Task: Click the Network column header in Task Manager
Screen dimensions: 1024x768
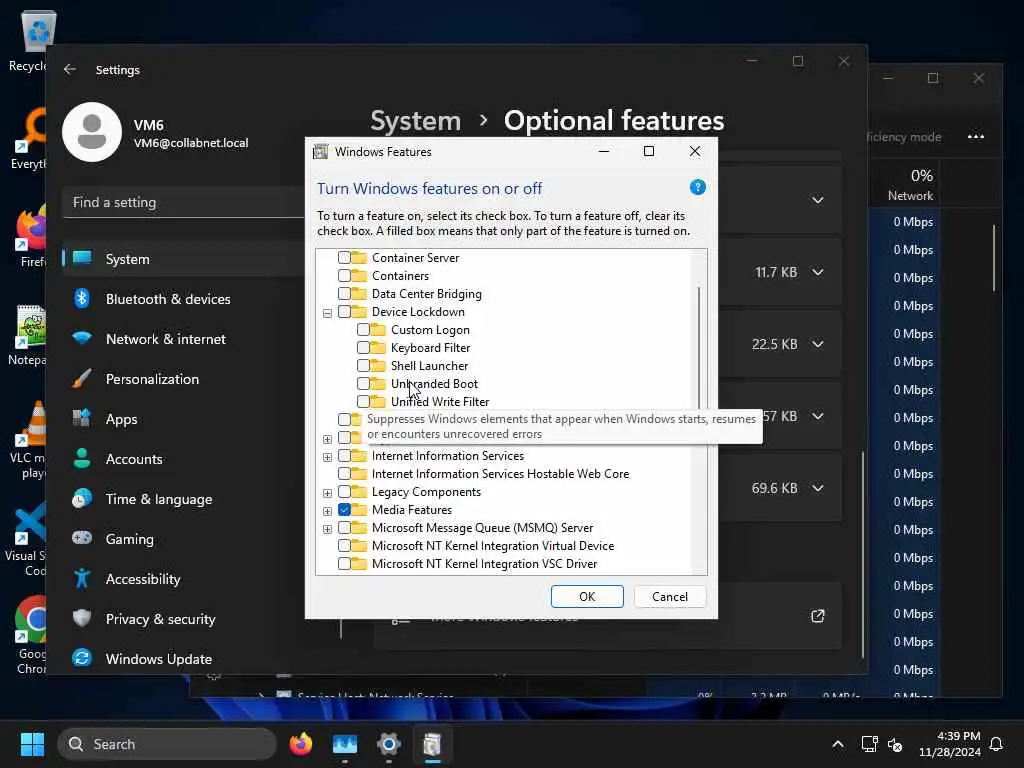Action: tap(910, 185)
